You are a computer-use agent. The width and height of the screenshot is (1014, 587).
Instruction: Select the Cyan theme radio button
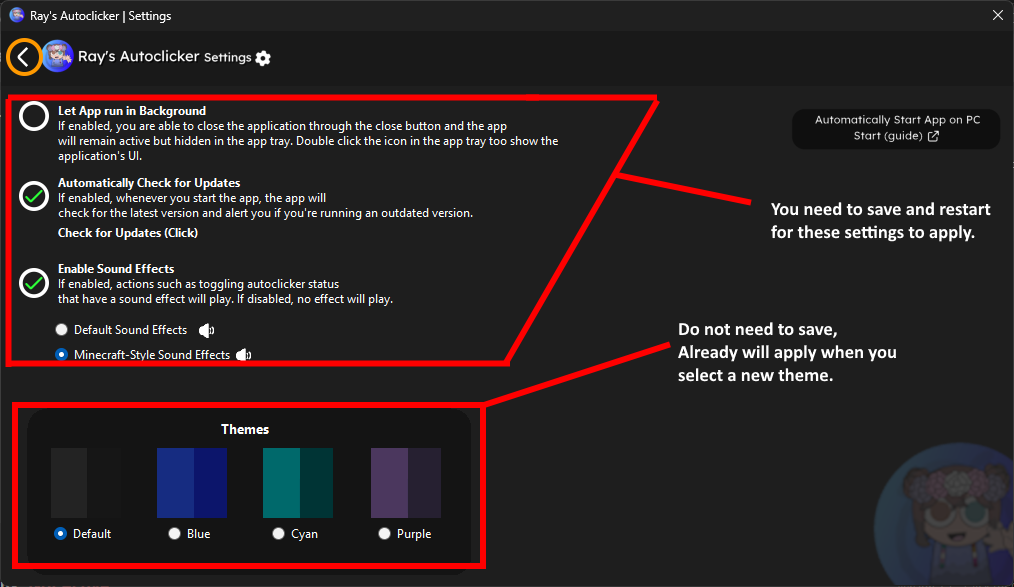(x=278, y=533)
